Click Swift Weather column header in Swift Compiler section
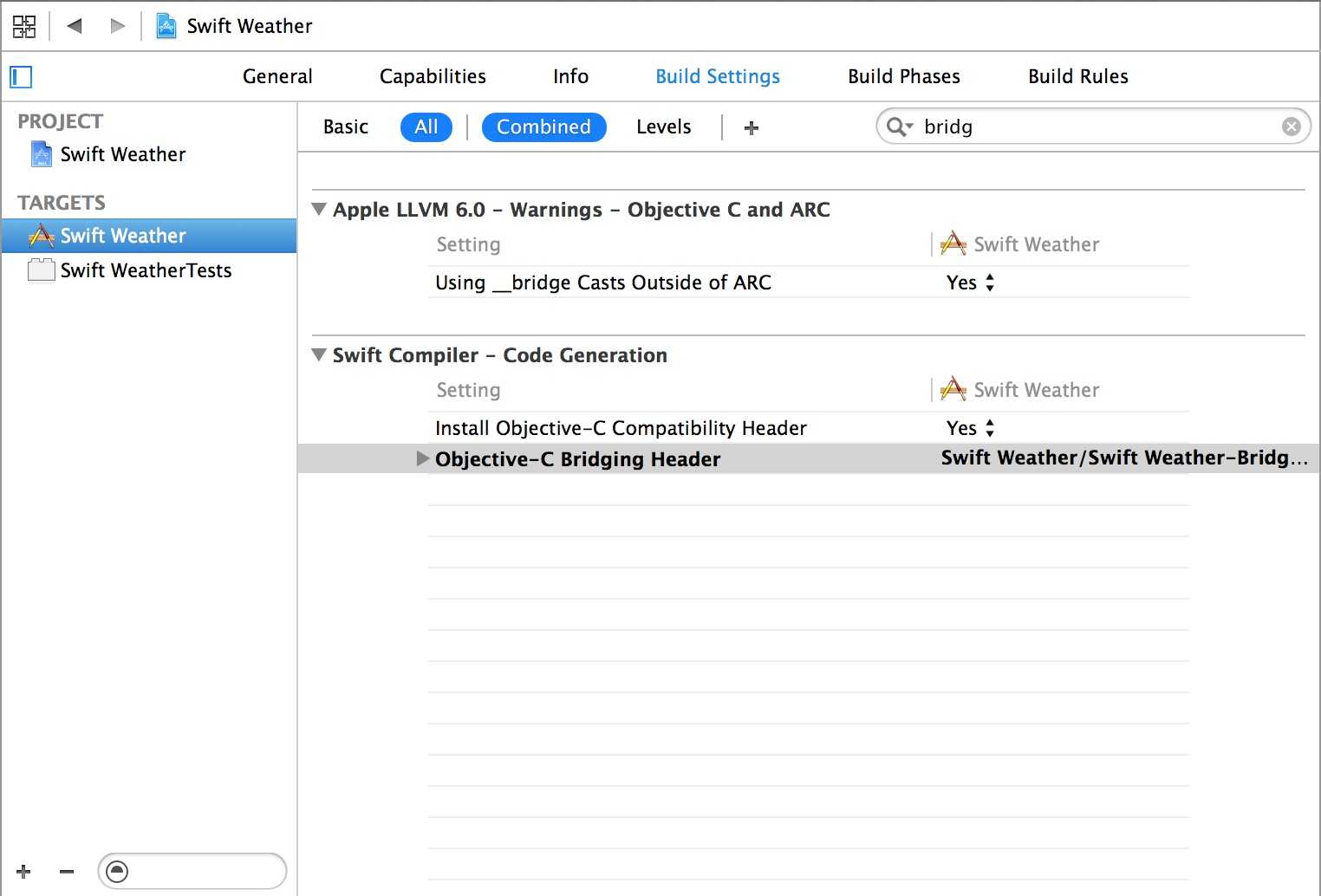This screenshot has height=896, width=1321. pos(1037,390)
